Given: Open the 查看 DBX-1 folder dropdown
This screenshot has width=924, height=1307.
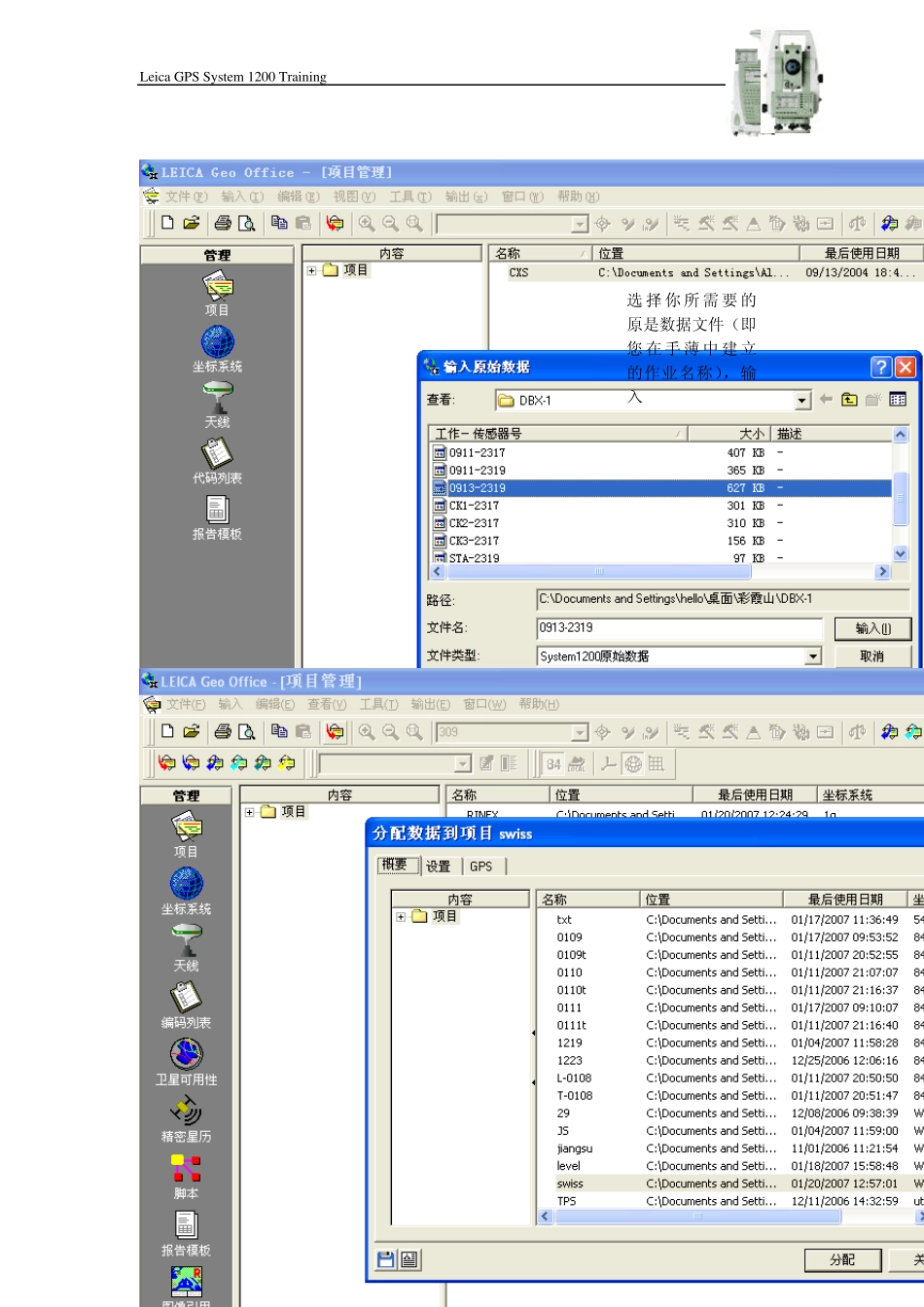Looking at the screenshot, I should [x=802, y=401].
